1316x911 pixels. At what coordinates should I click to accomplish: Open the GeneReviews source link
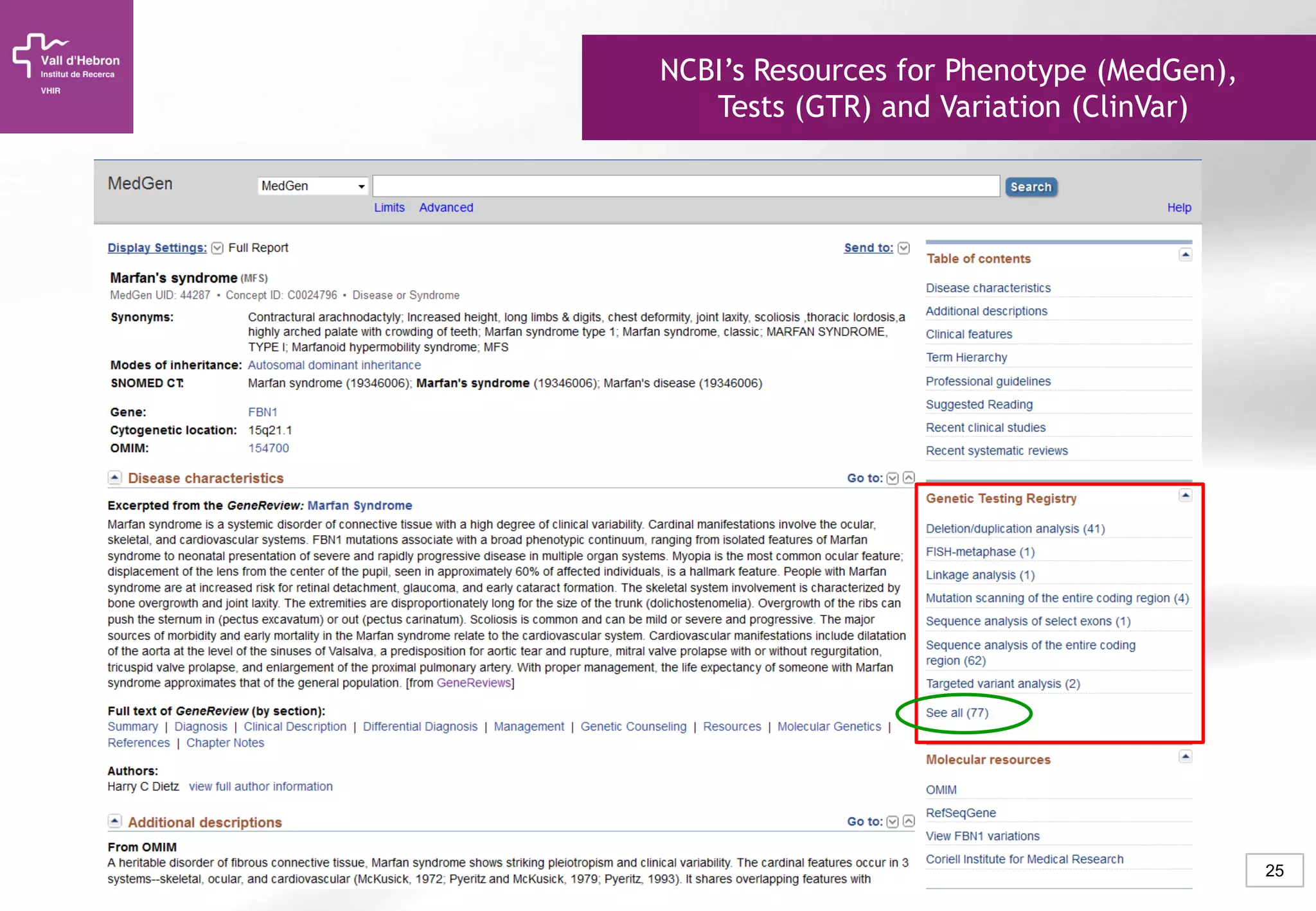474,683
